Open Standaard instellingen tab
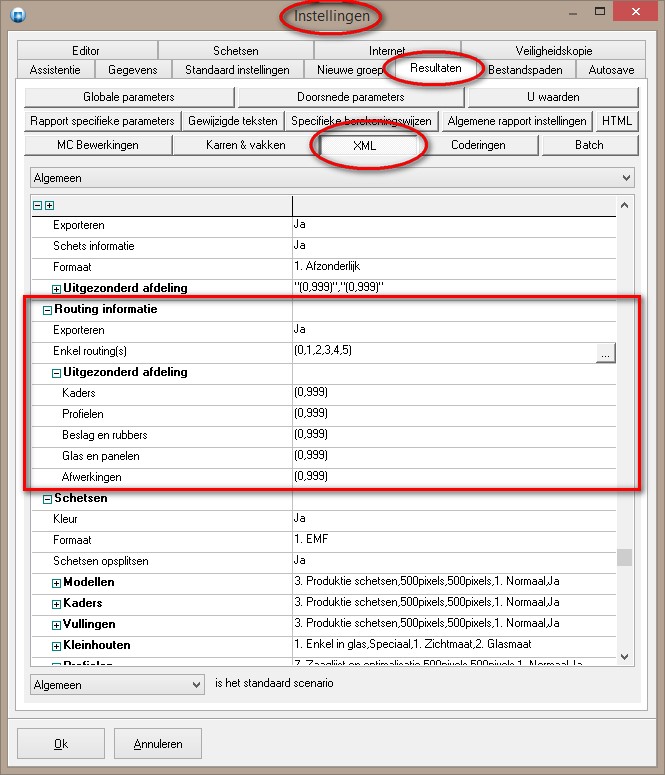This screenshot has width=665, height=775. point(237,70)
